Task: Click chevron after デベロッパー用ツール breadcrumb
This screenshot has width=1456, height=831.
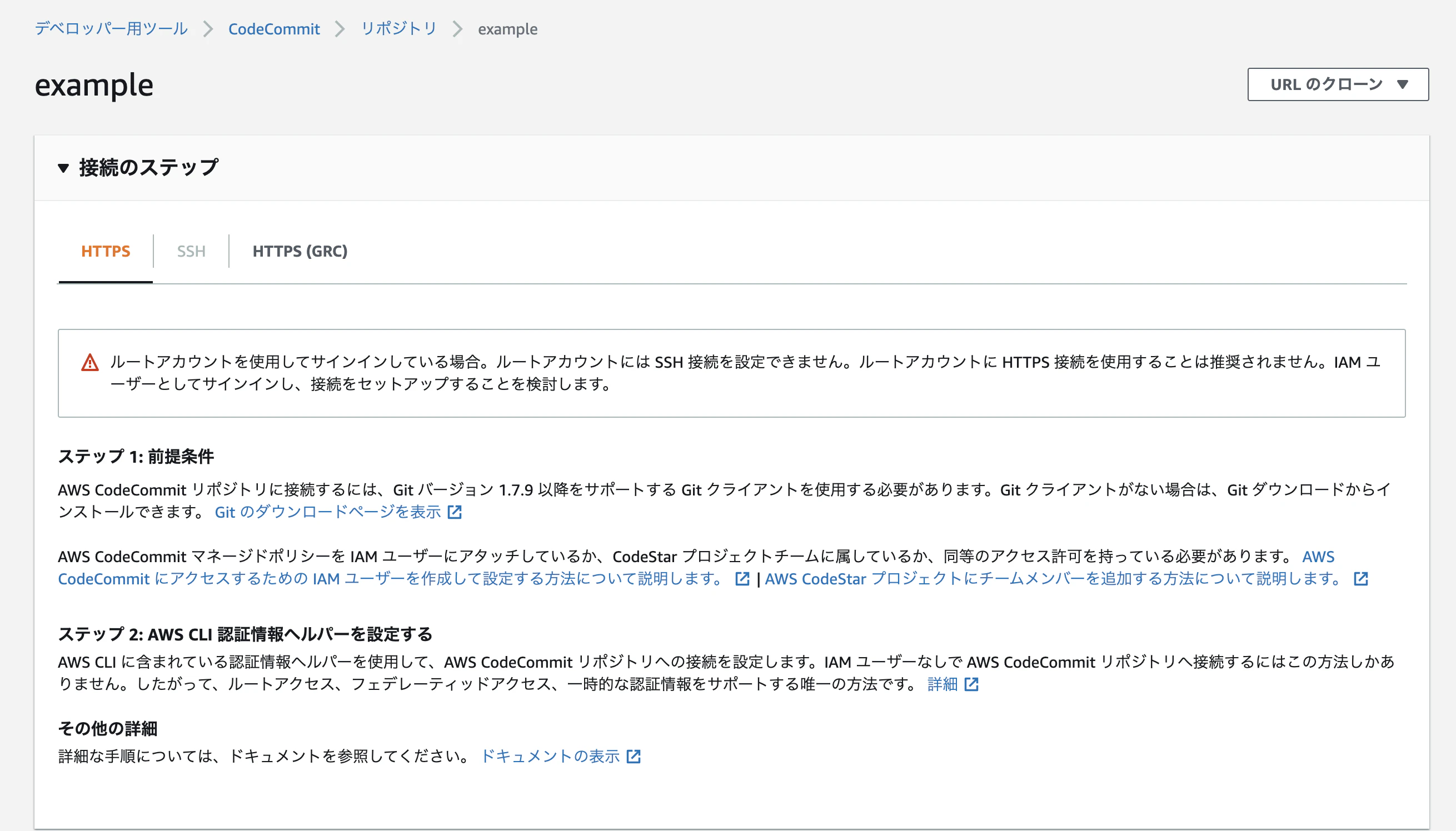Action: pyautogui.click(x=208, y=29)
